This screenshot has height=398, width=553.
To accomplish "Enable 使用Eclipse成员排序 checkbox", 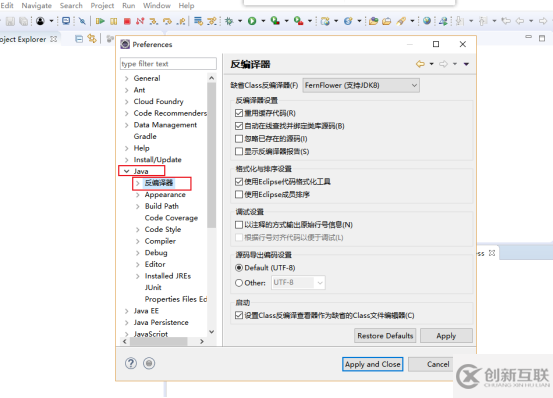I will (239, 194).
